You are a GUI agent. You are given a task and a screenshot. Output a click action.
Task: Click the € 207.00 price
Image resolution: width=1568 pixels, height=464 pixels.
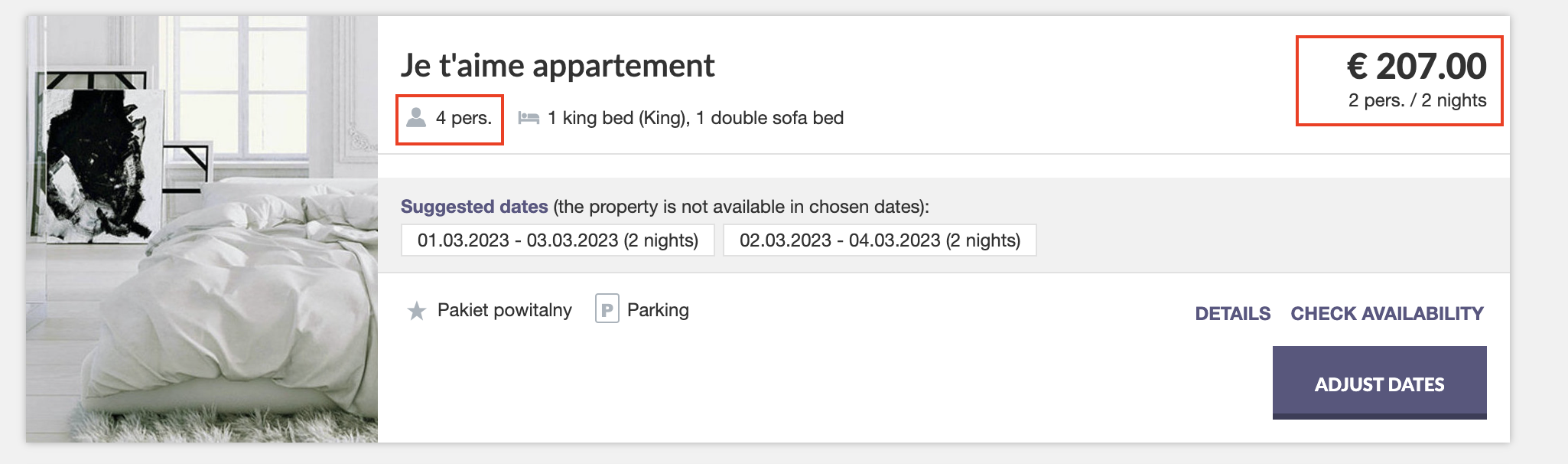(x=1417, y=67)
